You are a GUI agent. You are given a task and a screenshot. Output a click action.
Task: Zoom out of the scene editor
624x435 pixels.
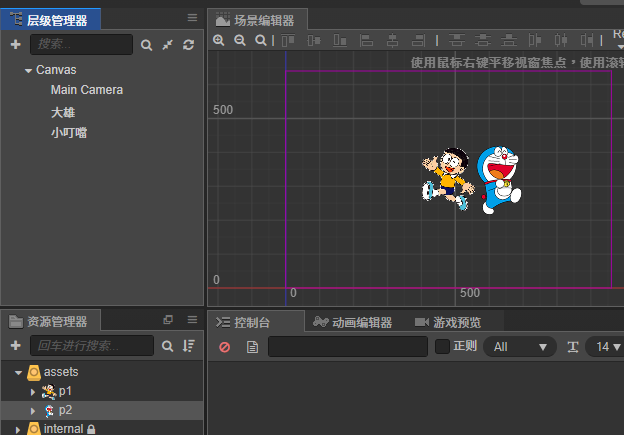(x=240, y=40)
